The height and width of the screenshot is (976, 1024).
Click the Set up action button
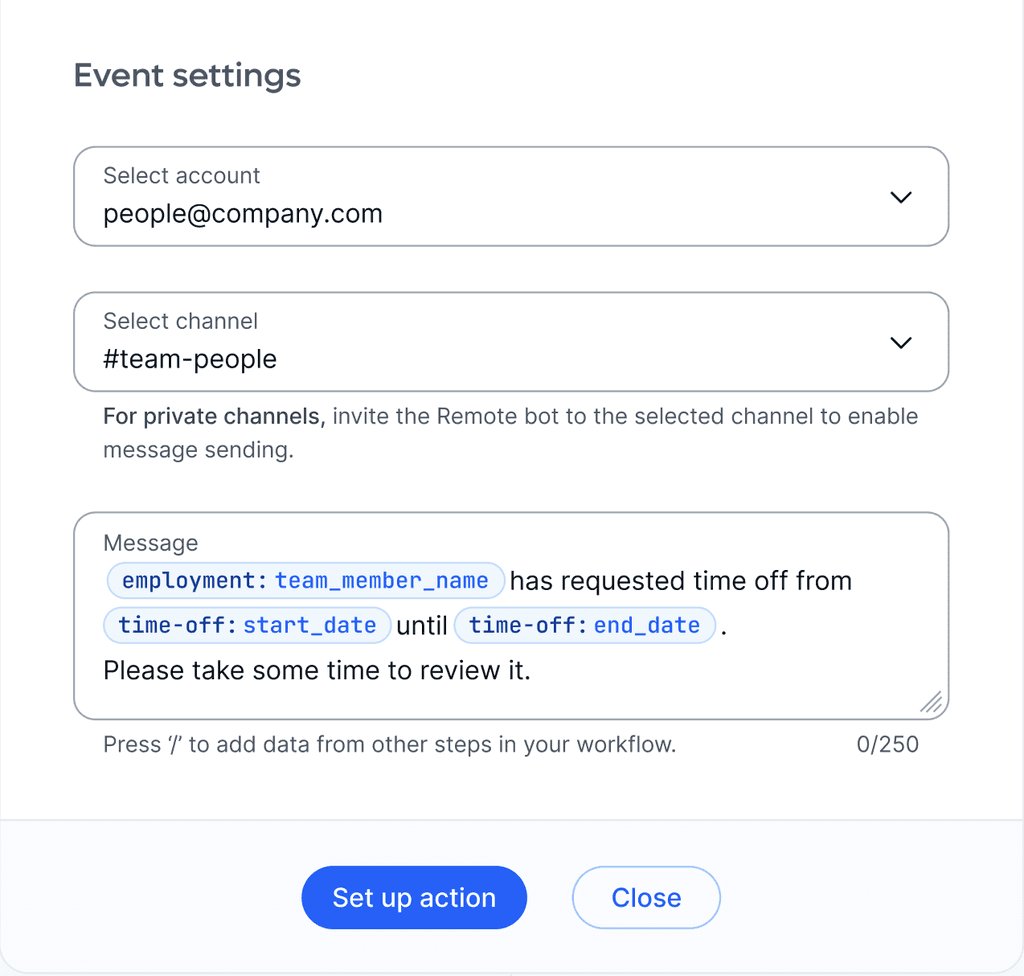[x=414, y=898]
